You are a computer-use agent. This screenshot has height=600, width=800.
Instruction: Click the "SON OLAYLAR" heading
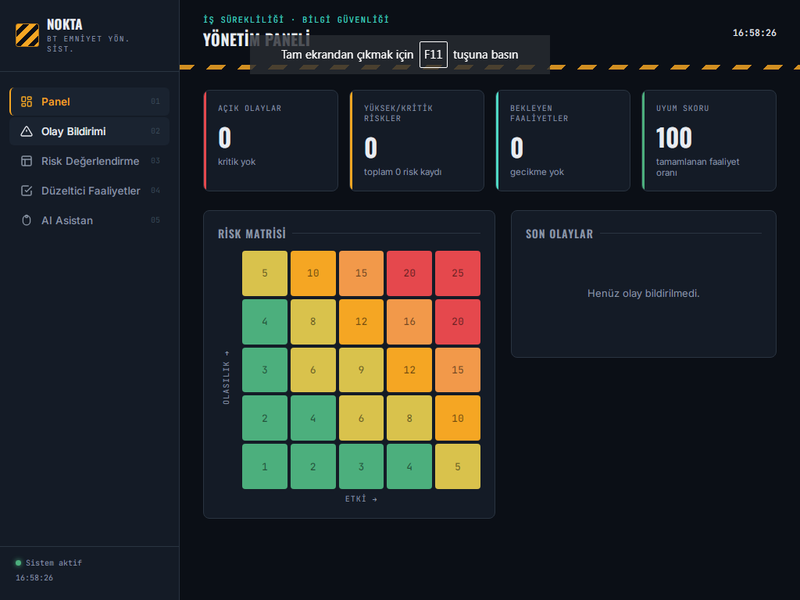559,234
